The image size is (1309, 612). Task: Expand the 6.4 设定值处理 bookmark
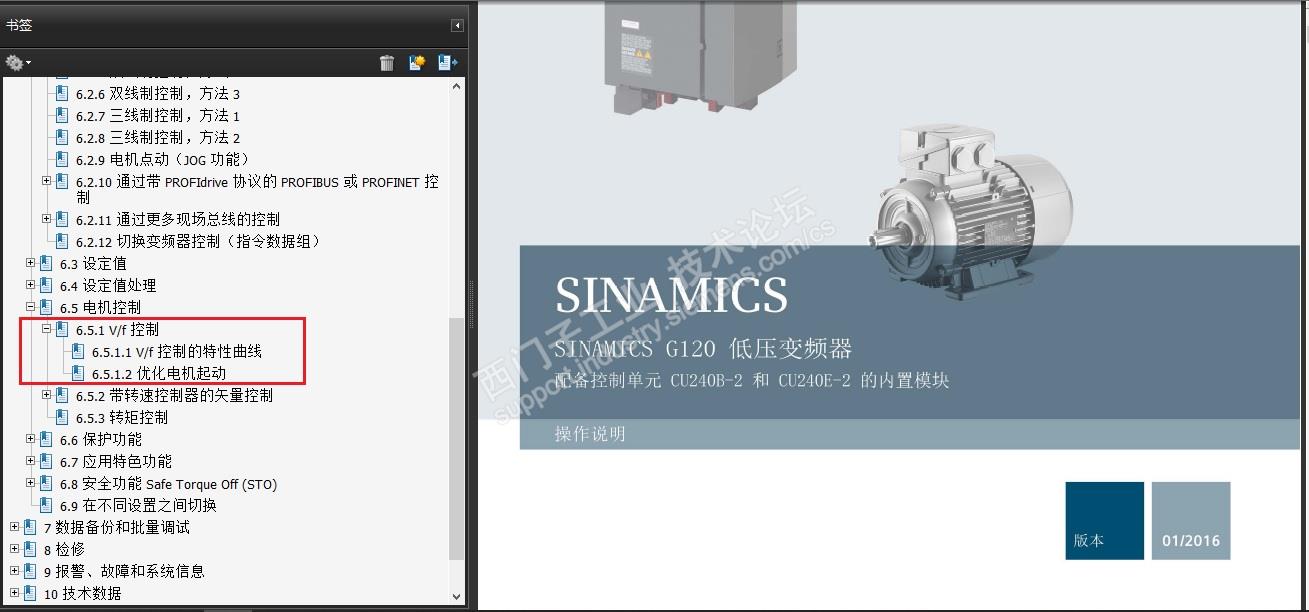coord(30,284)
